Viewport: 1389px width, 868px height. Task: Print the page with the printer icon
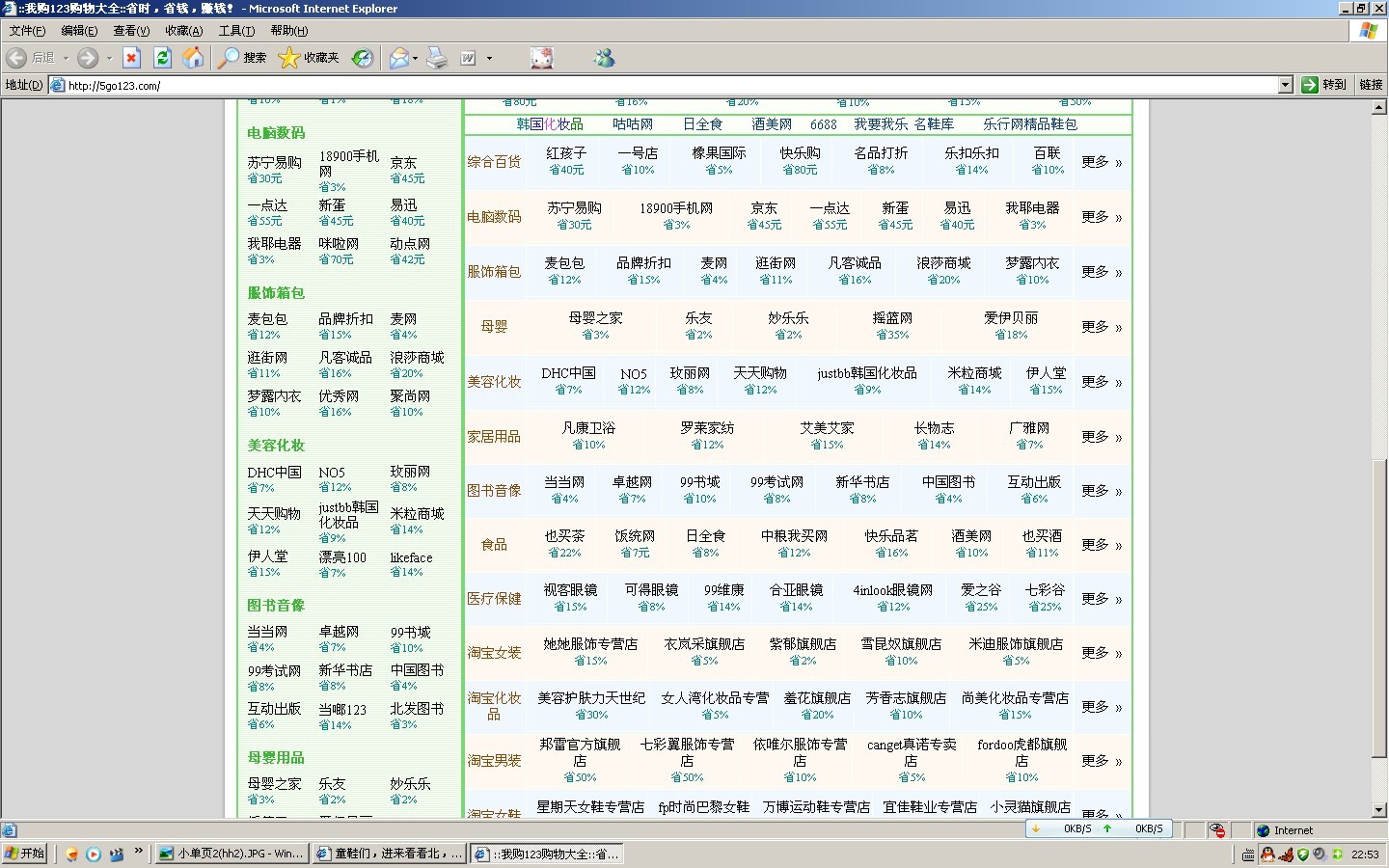point(437,58)
